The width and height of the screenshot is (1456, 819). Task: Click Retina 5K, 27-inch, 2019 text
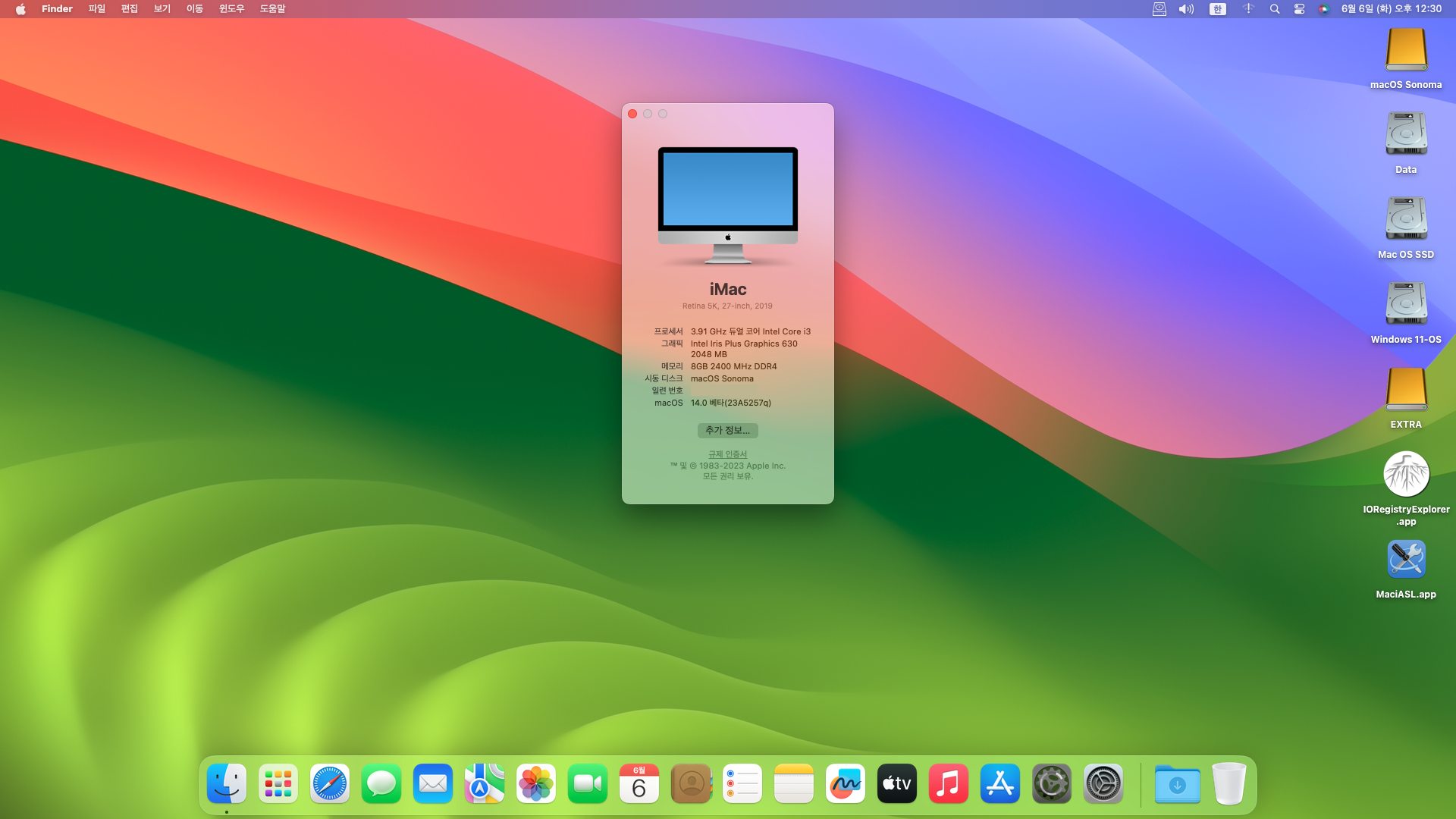727,306
